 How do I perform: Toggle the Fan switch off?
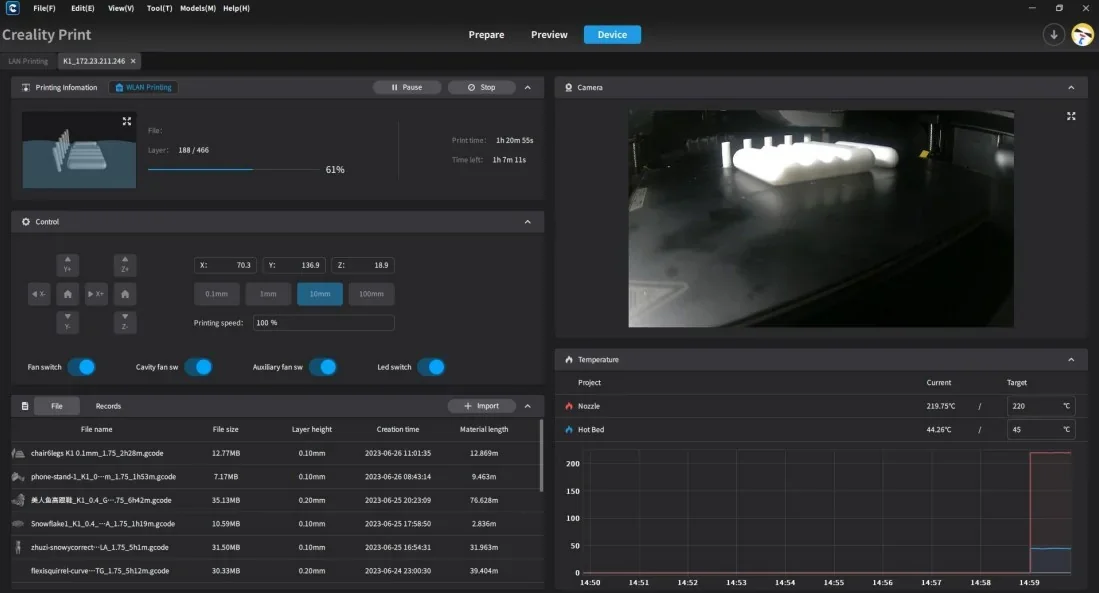coord(83,367)
